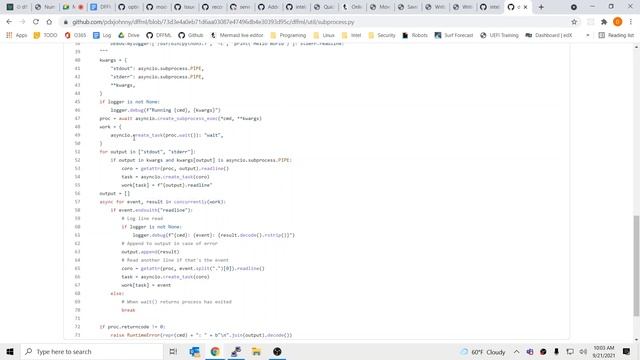Open File Explorer from taskbar
Screen dimensions: 640x360
[256, 351]
